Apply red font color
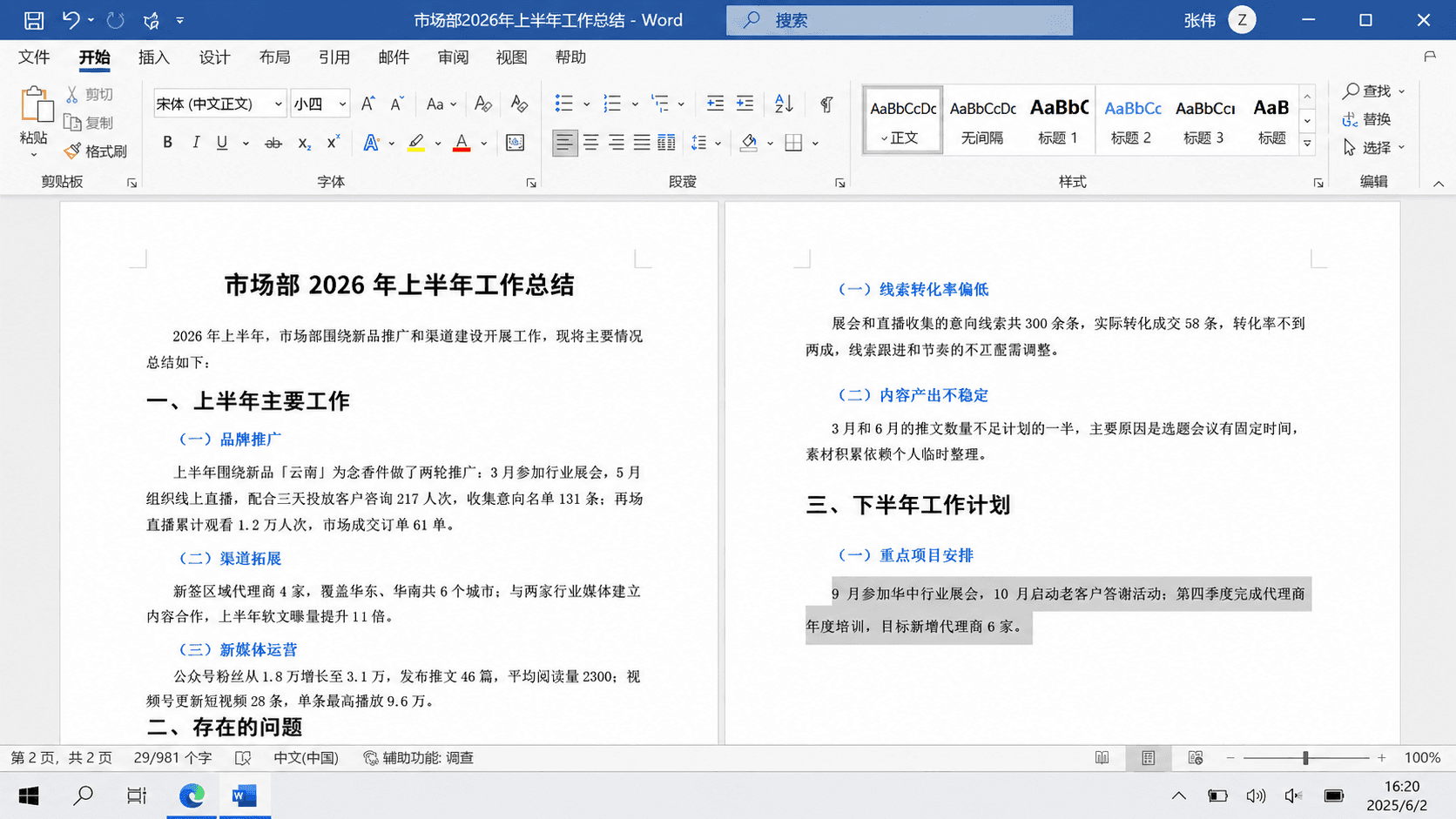The height and width of the screenshot is (819, 1456). pos(462,143)
